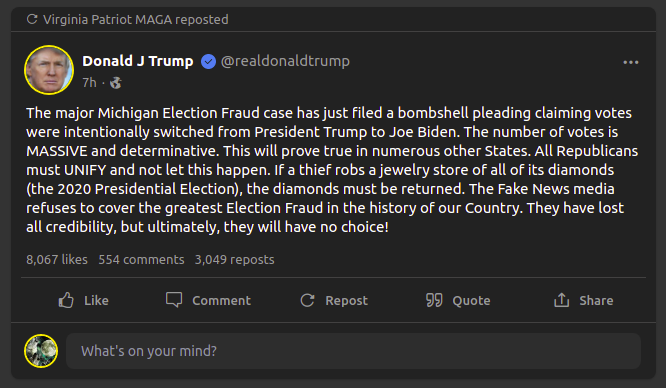Focus the What's on your mind field
This screenshot has height=388, width=666.
click(x=353, y=351)
